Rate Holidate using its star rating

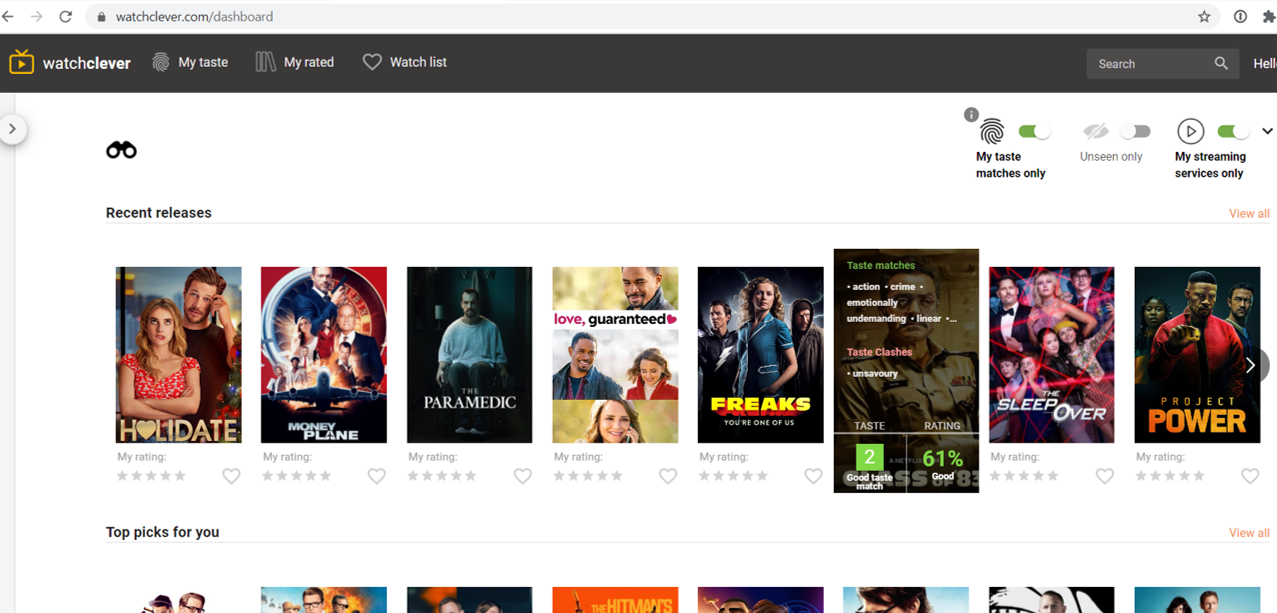[151, 476]
